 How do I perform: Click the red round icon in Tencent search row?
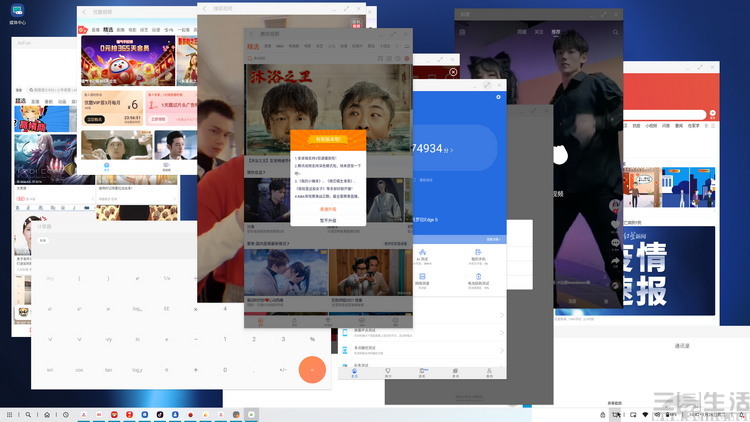pos(407,58)
